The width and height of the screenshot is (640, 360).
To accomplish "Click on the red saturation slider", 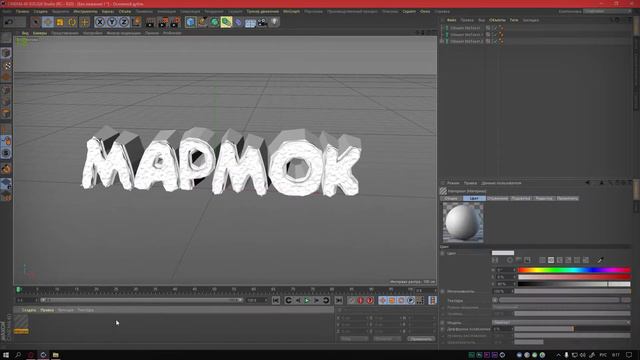I will coord(574,277).
